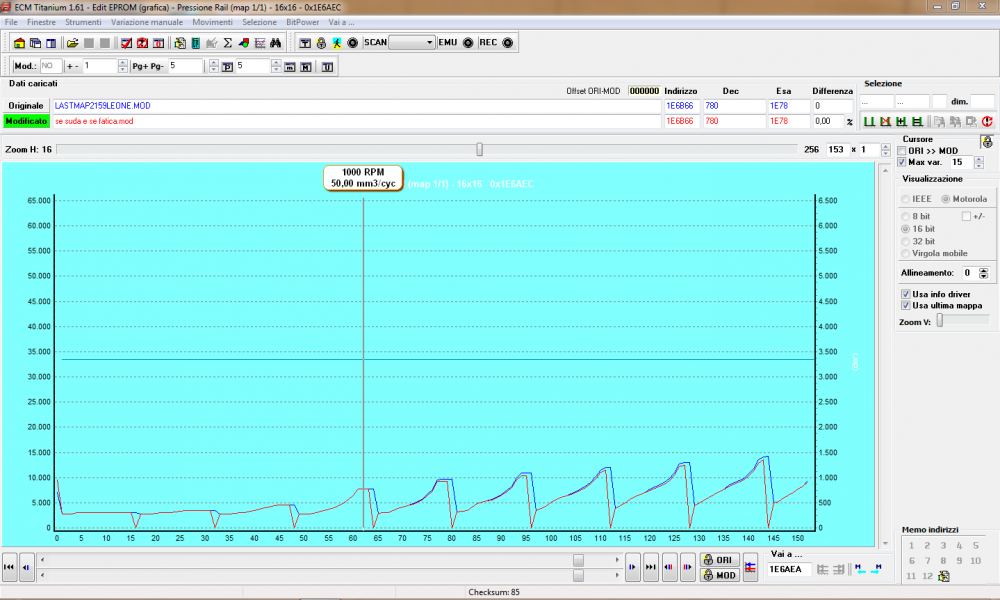Click the Zoom H slider handle
The height and width of the screenshot is (600, 1000).
click(480, 149)
